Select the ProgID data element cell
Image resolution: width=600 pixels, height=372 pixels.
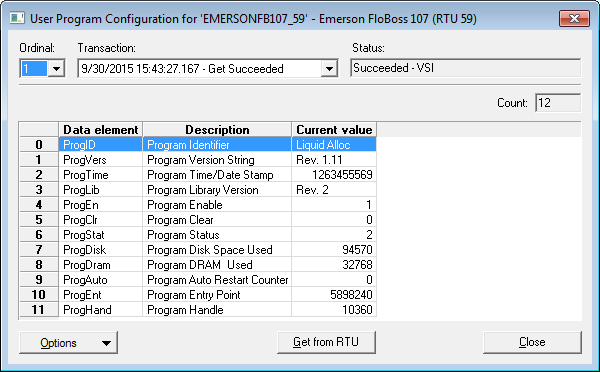101,145
